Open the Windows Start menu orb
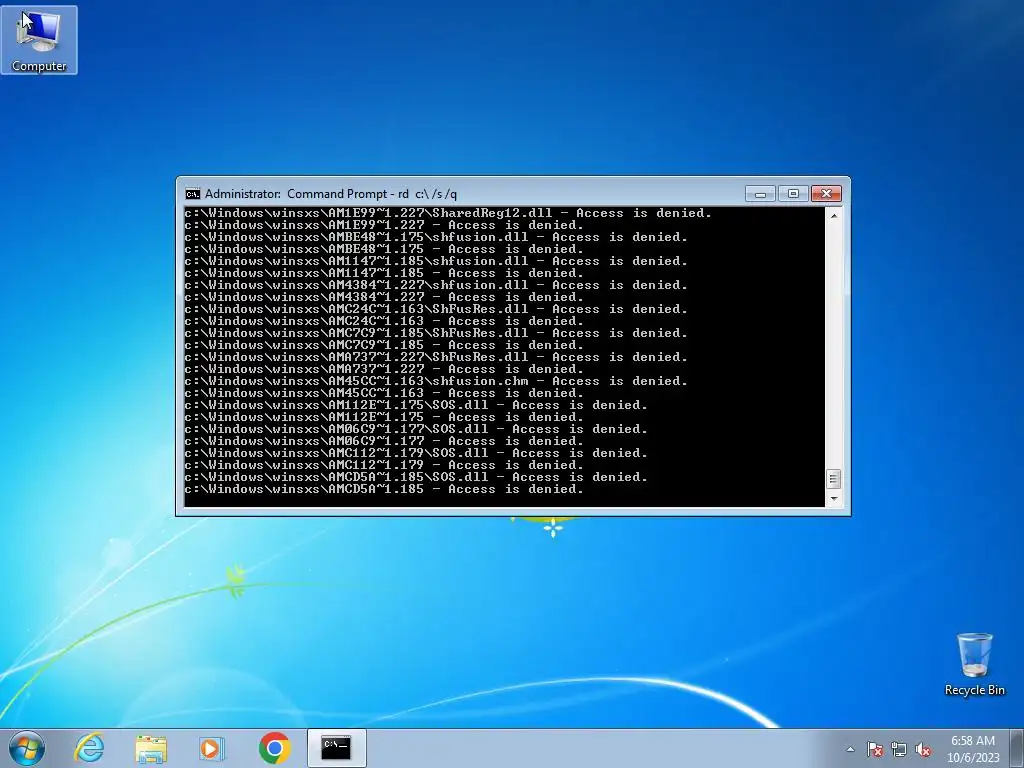Viewport: 1024px width, 768px height. (27, 748)
